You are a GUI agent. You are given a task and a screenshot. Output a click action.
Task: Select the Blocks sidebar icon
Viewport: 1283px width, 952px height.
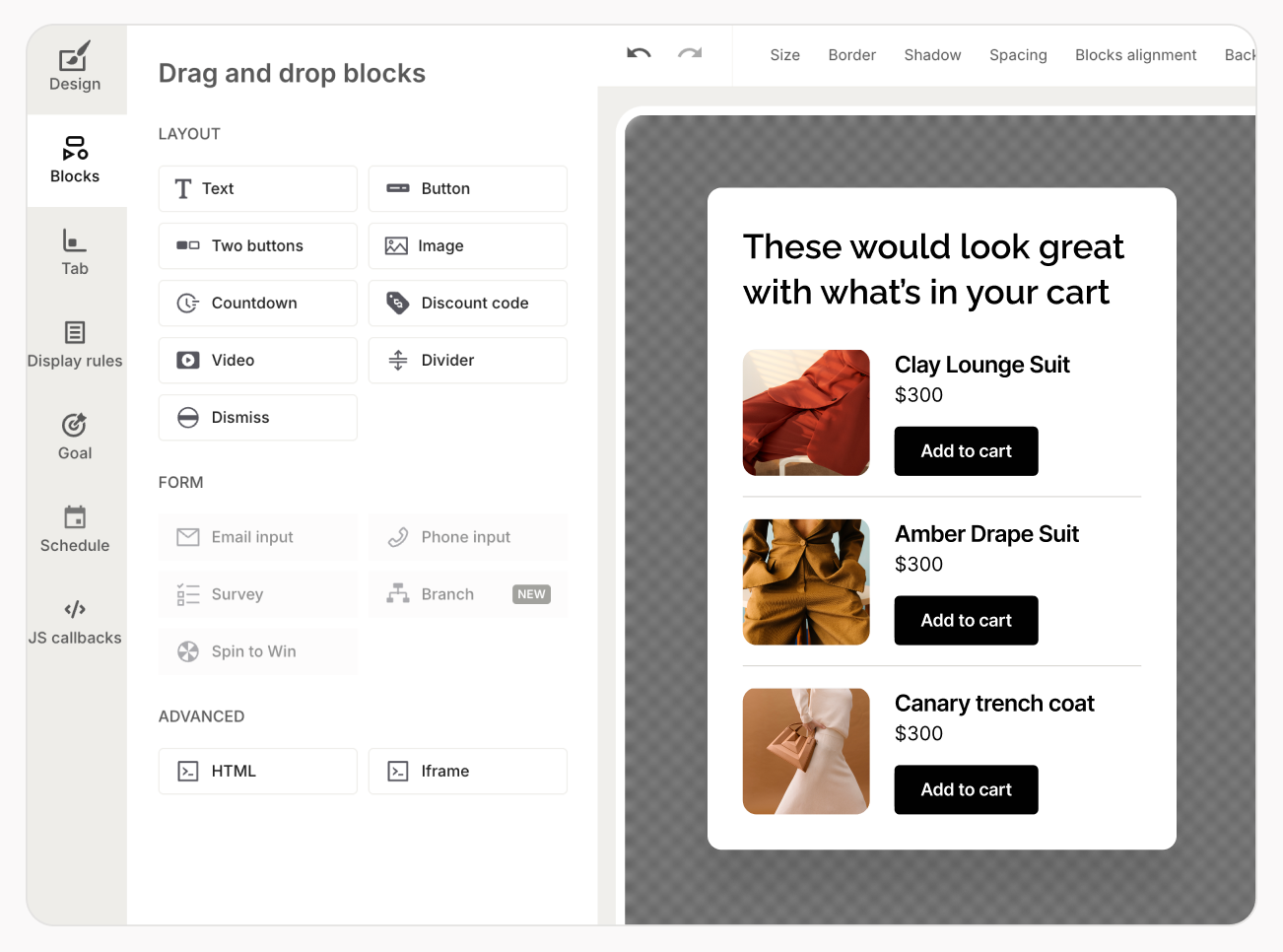75,161
